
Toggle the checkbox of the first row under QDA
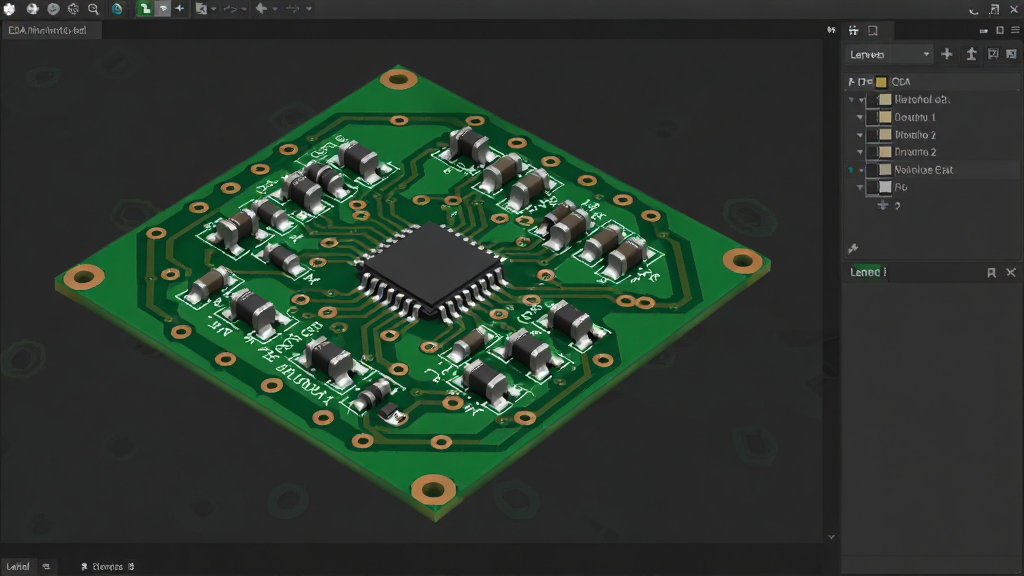tap(872, 99)
